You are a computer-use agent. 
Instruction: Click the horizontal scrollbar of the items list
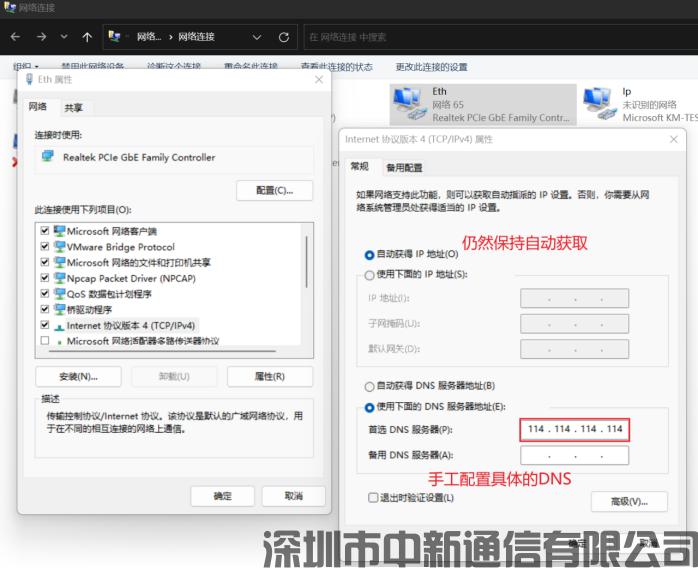[x=162, y=351]
